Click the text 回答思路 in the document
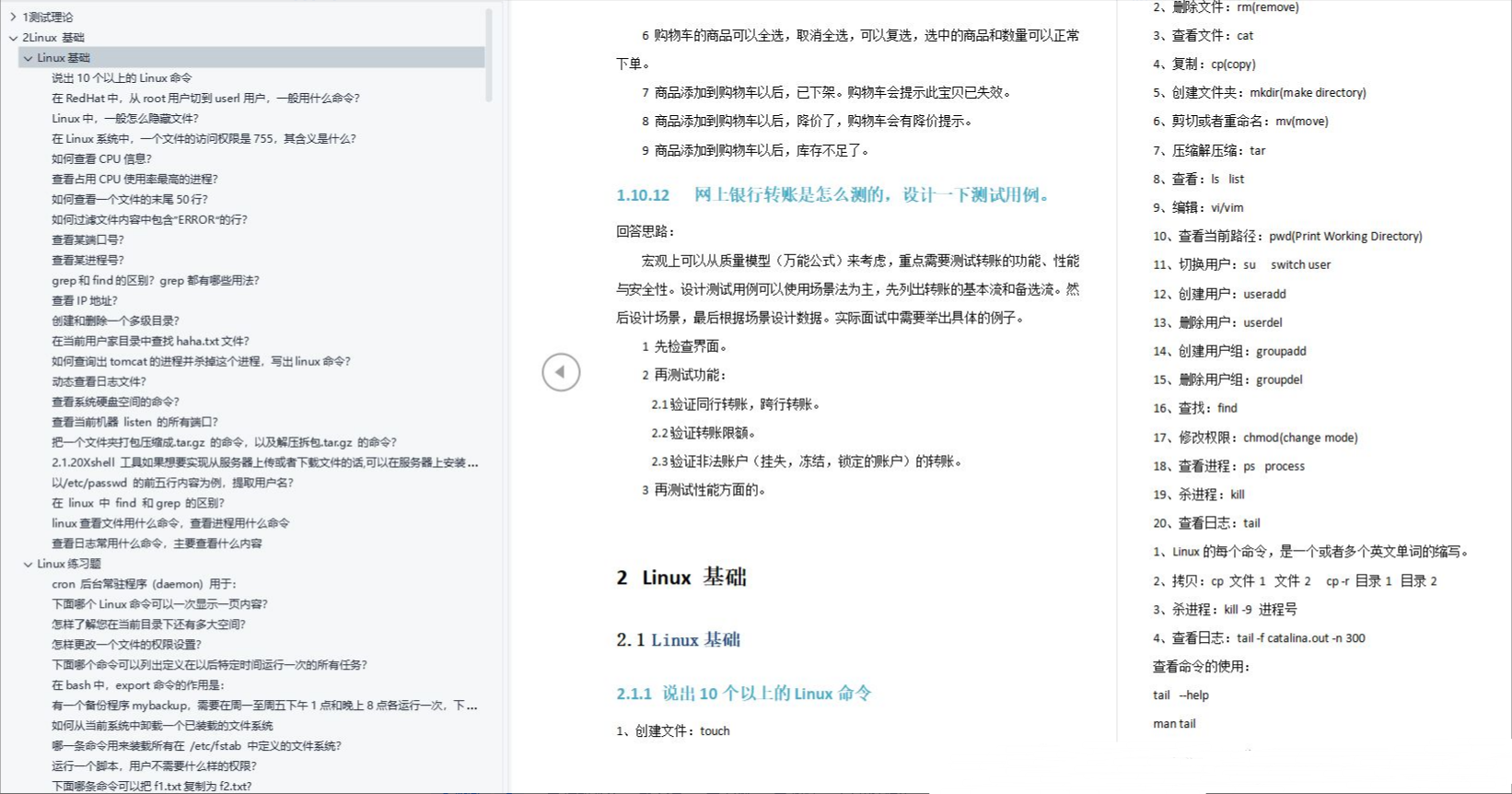This screenshot has height=794, width=1512. 646,232
